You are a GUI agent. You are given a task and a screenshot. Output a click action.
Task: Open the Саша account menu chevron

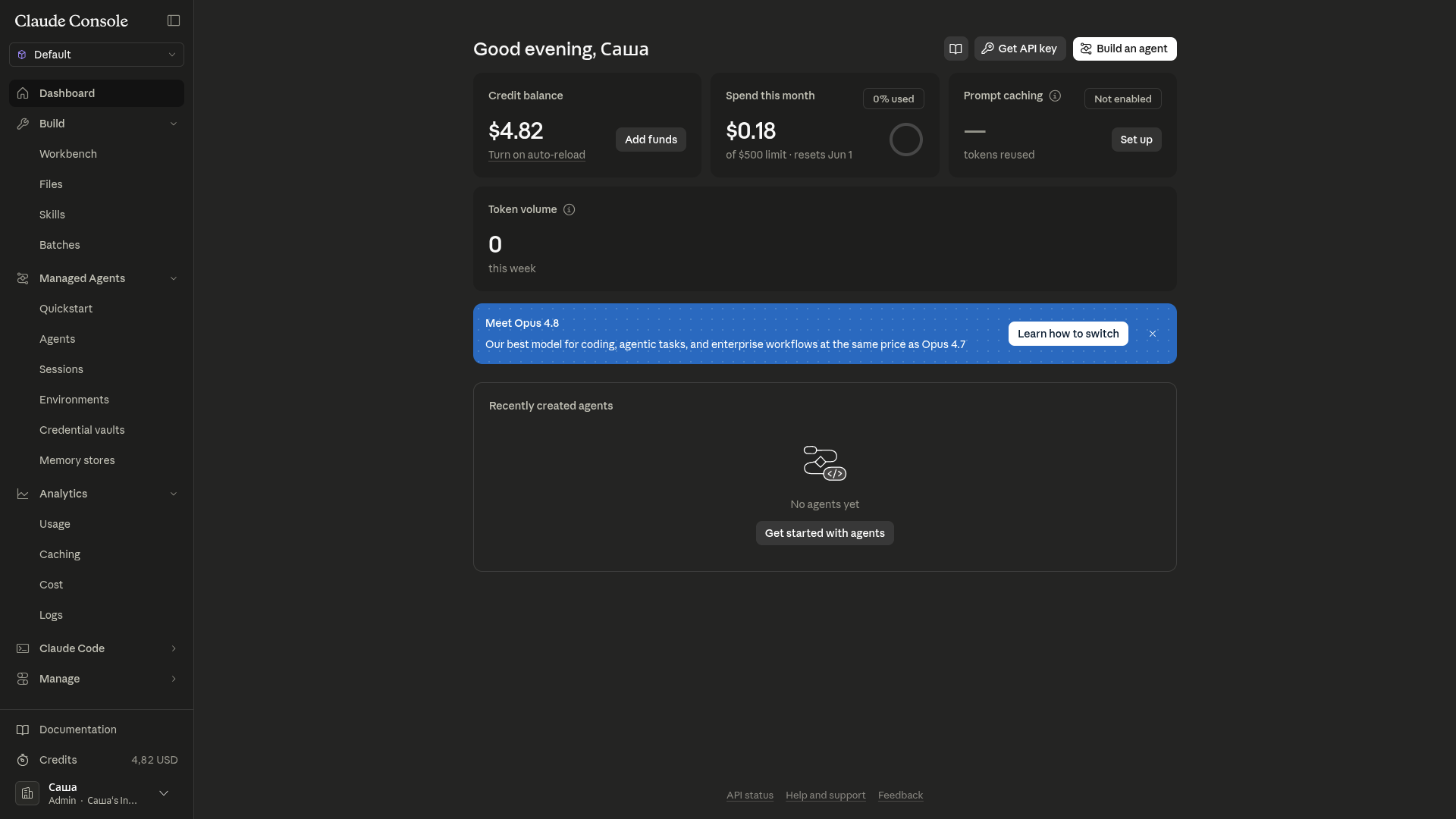pos(164,793)
